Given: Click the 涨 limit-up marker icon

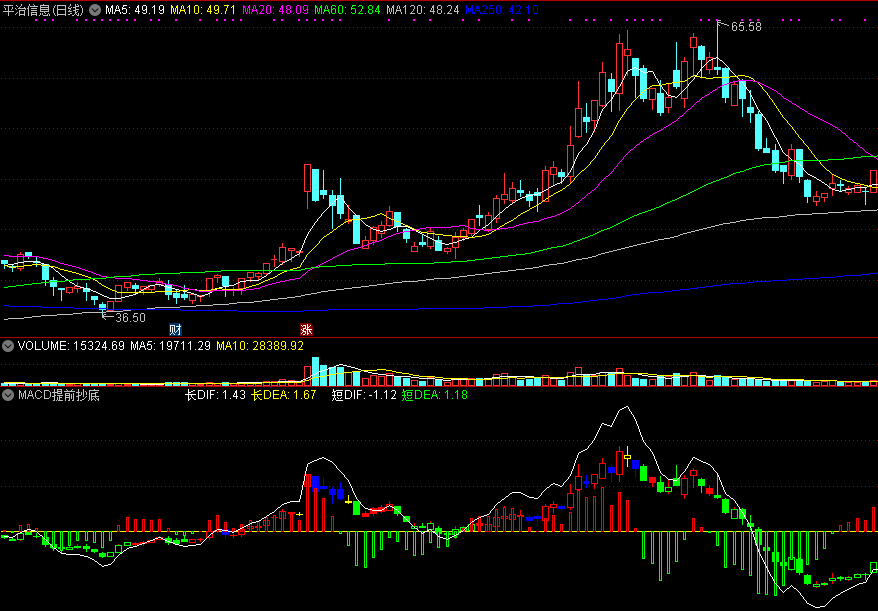Looking at the screenshot, I should 306,329.
